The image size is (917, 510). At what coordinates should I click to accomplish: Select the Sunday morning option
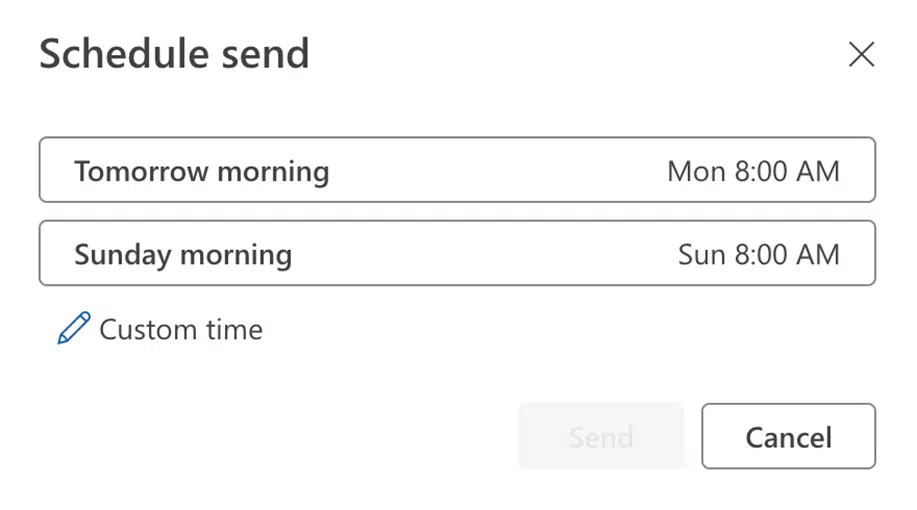[x=457, y=253]
